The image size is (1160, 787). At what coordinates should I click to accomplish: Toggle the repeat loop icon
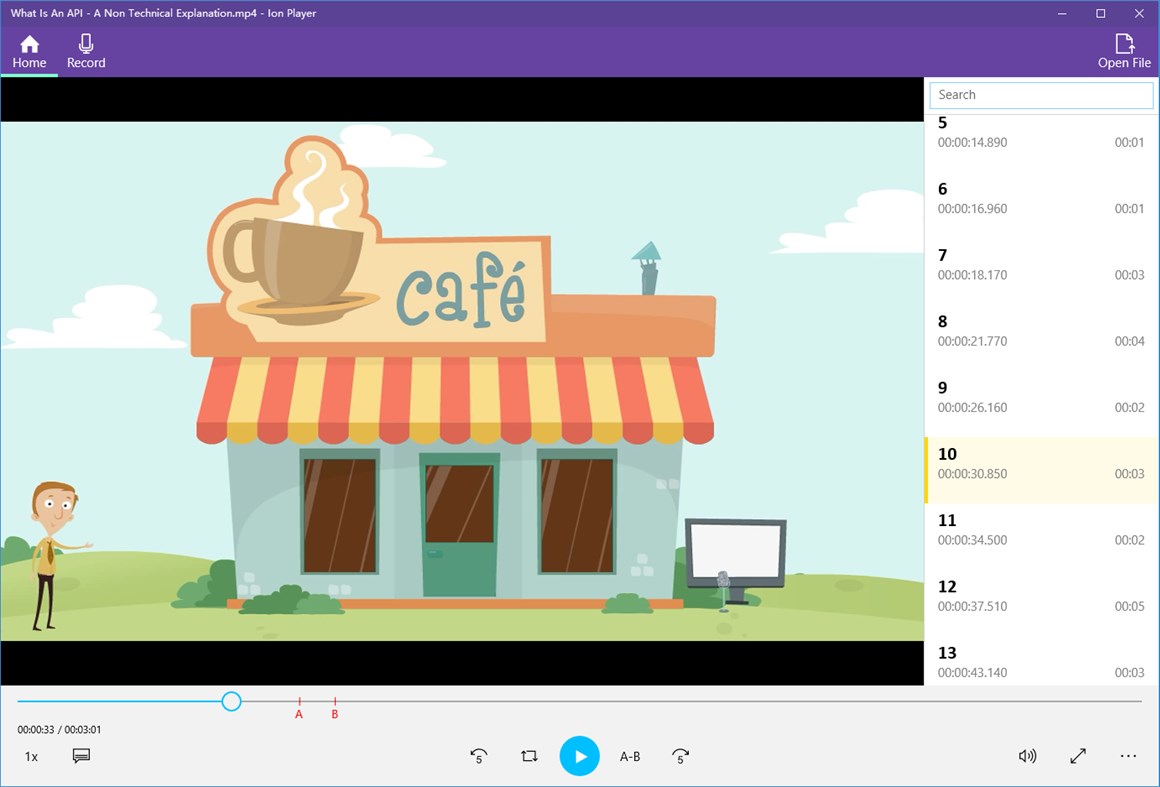click(529, 756)
